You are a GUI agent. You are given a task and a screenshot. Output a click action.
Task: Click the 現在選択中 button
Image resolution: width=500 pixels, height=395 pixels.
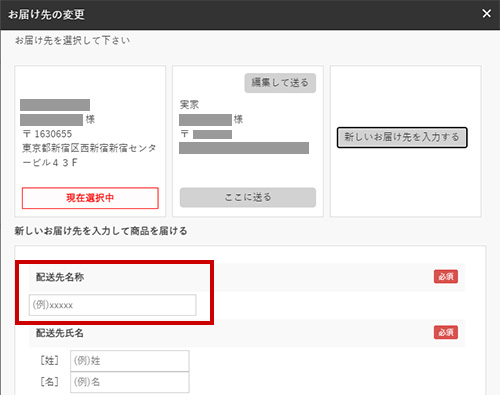[x=90, y=198]
